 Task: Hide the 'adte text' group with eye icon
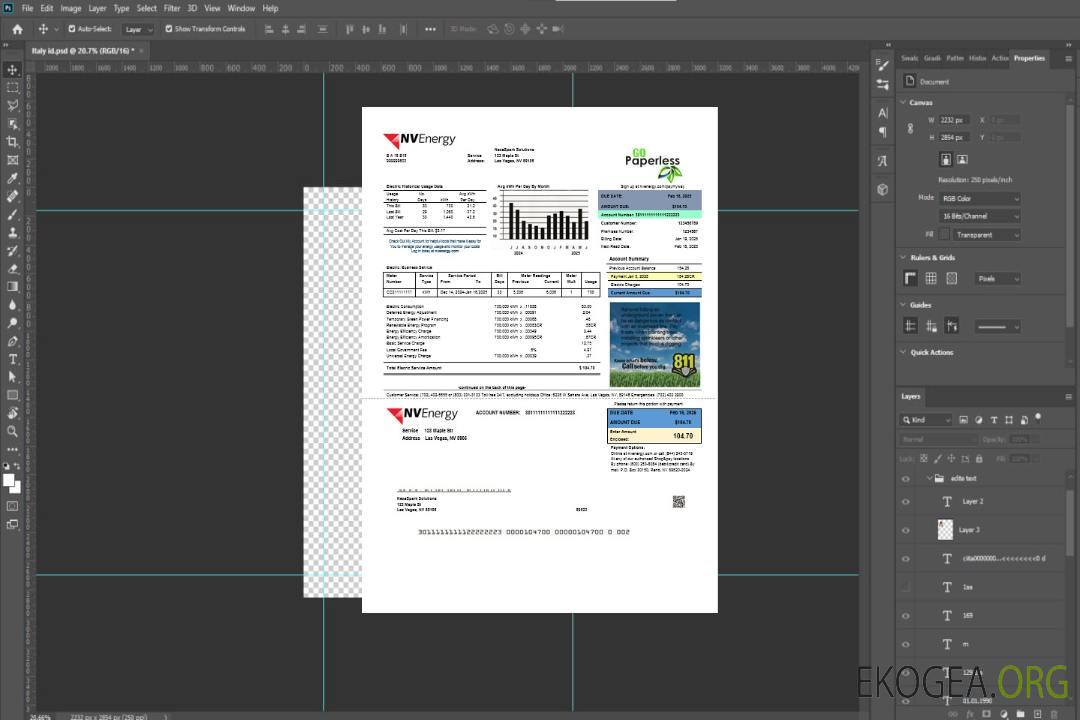906,479
